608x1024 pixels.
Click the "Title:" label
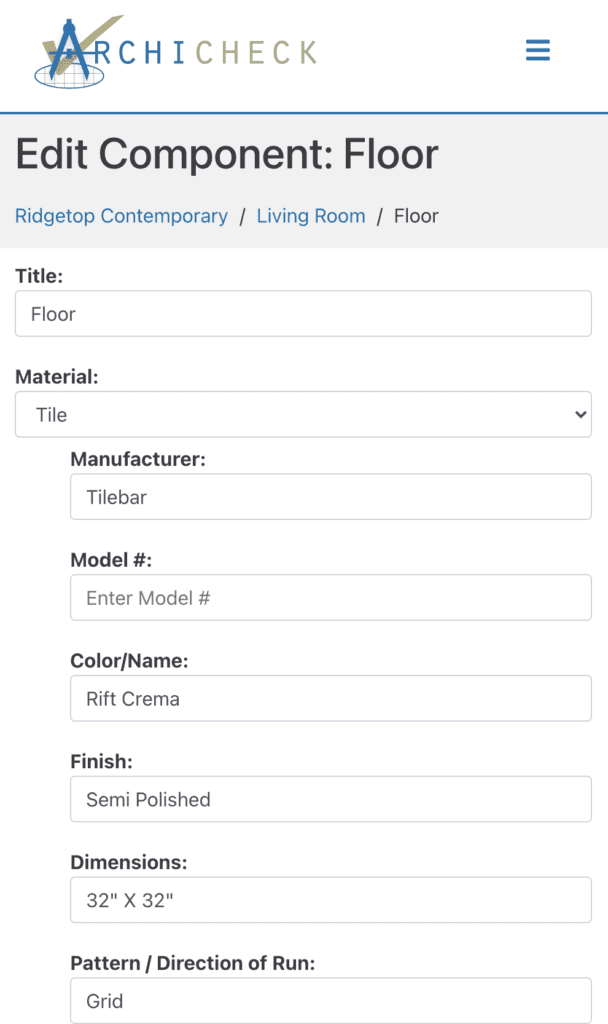click(x=39, y=276)
